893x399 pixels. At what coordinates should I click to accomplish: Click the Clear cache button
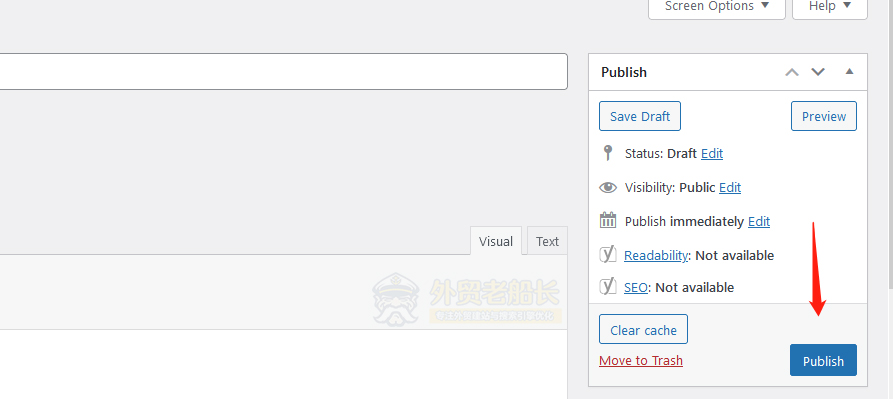point(643,330)
